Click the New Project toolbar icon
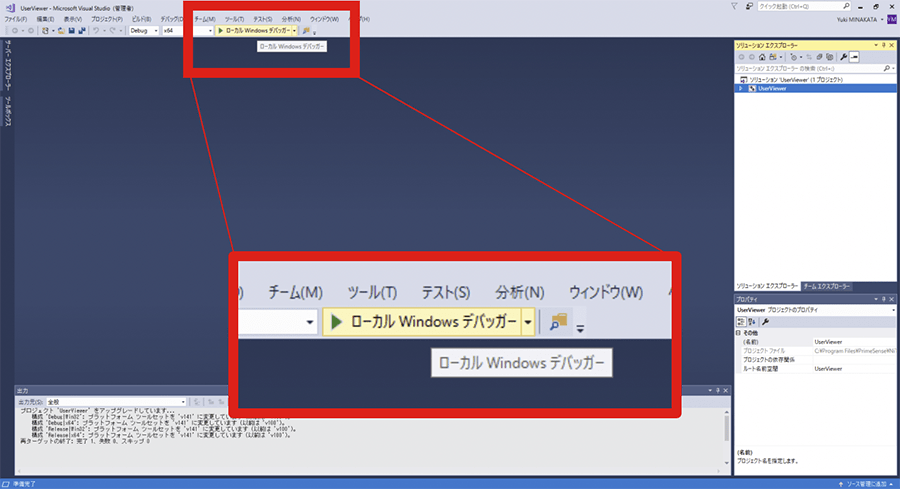The height and width of the screenshot is (489, 900). [45, 30]
